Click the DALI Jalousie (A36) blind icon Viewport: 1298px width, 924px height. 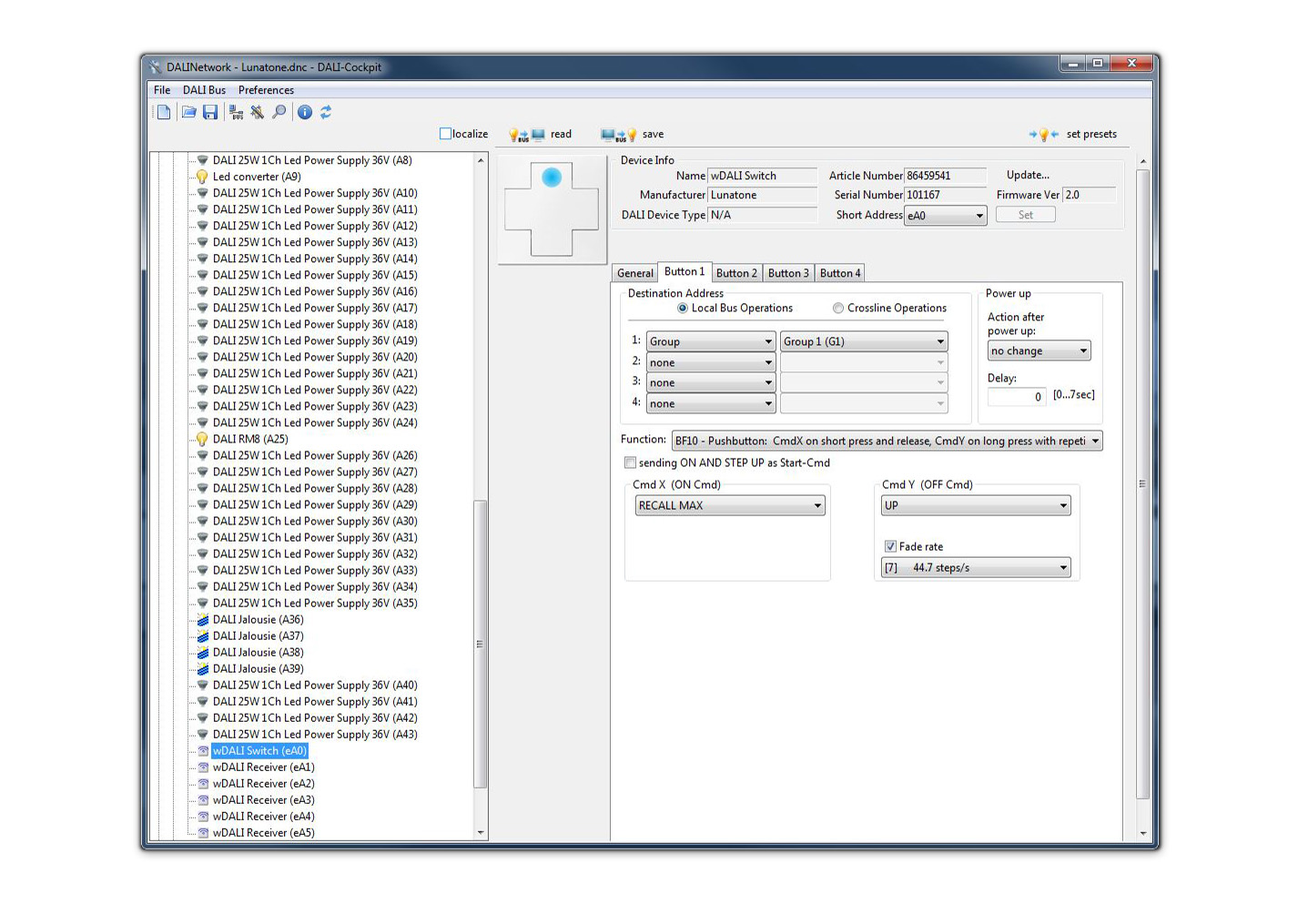click(203, 620)
